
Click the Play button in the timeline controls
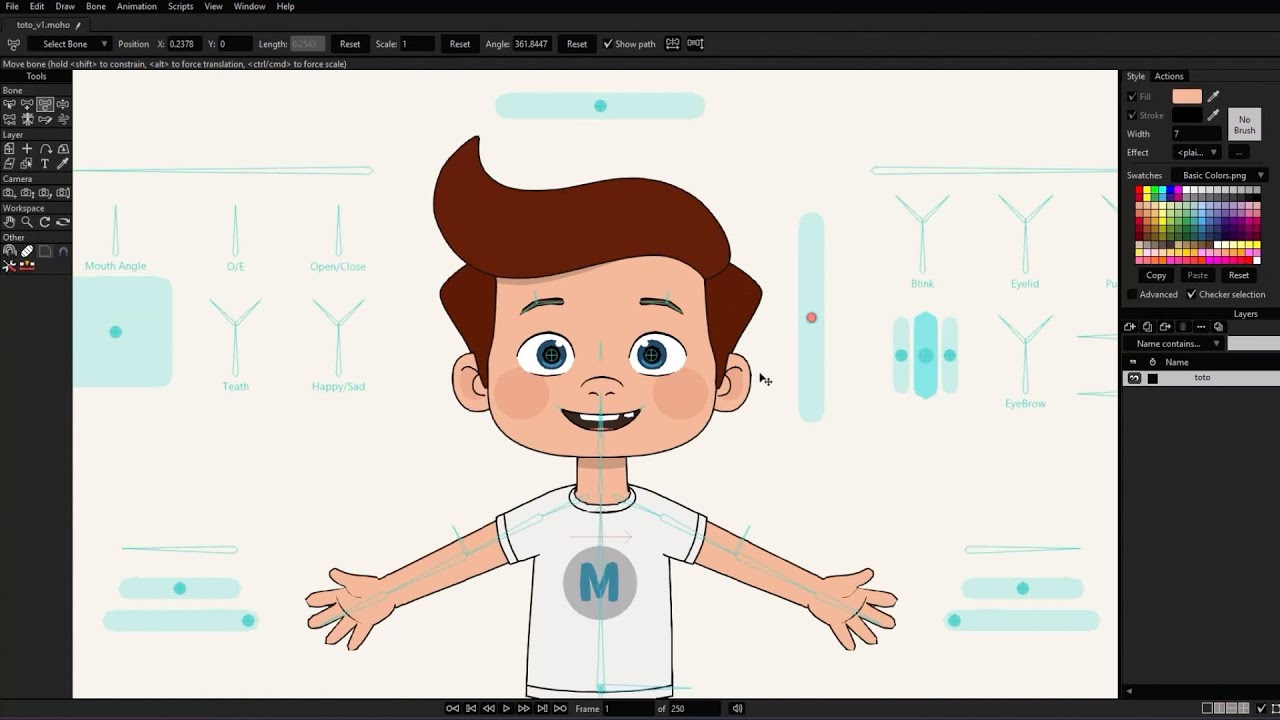point(506,709)
